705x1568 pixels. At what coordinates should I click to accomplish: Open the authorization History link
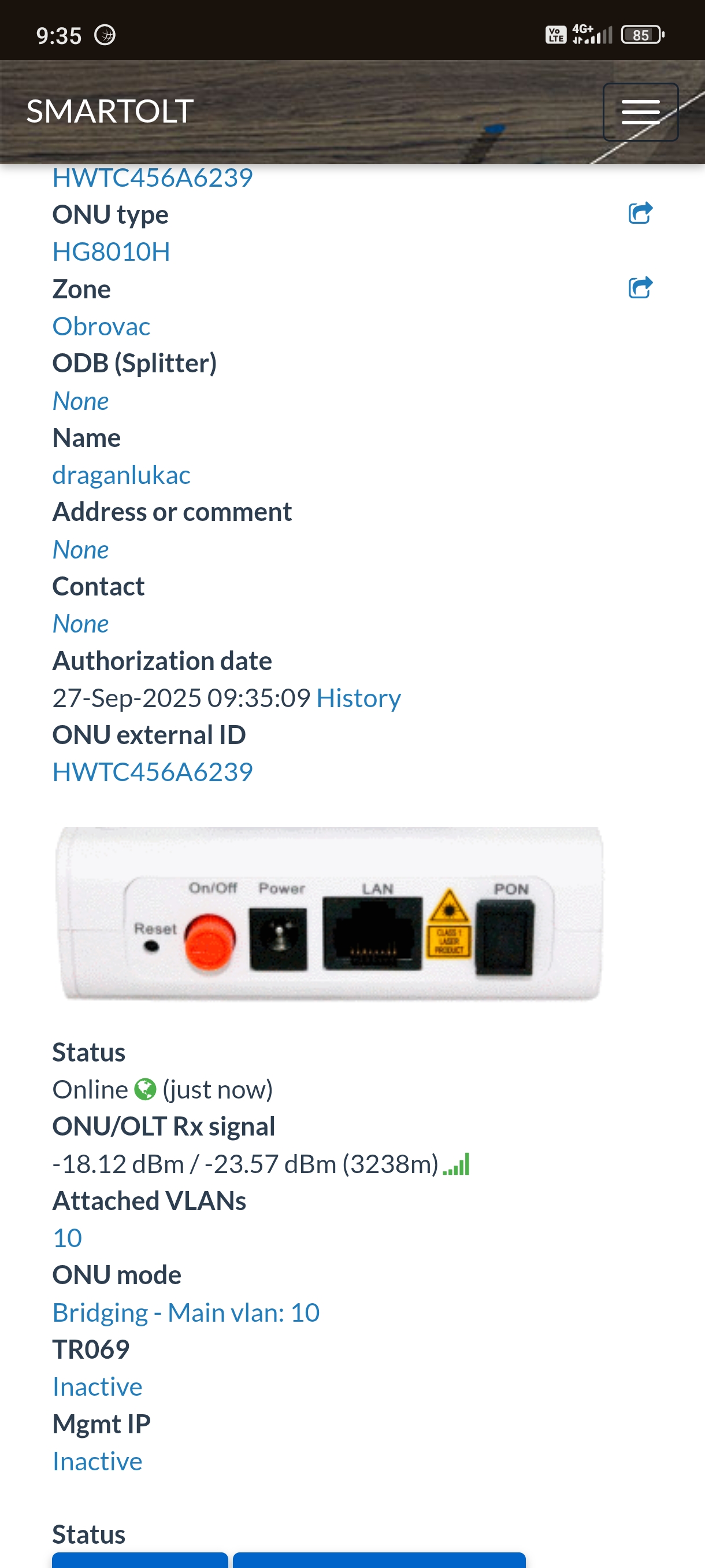pos(359,698)
